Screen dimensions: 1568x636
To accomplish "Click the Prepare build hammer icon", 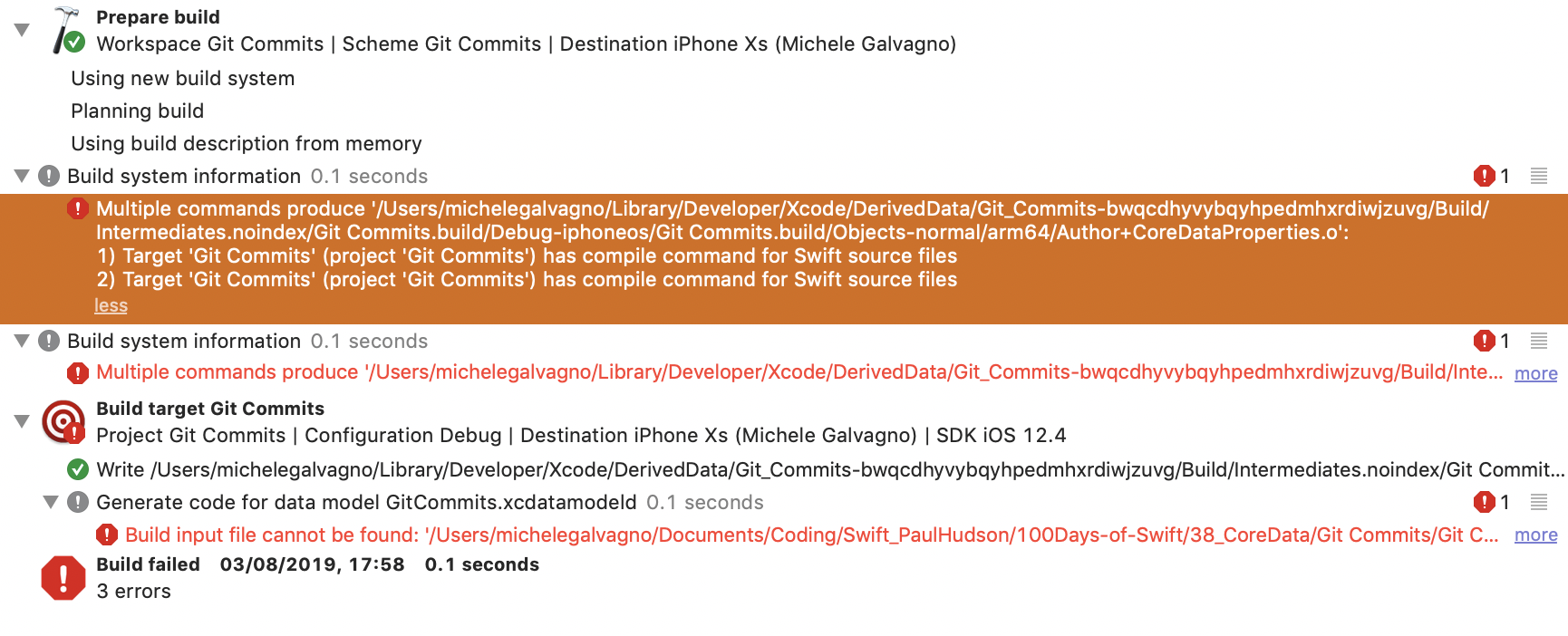I will [67, 30].
